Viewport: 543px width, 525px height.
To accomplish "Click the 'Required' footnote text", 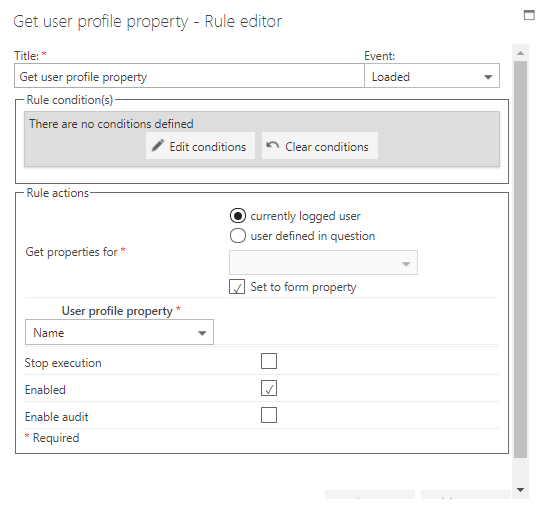I will 56,438.
